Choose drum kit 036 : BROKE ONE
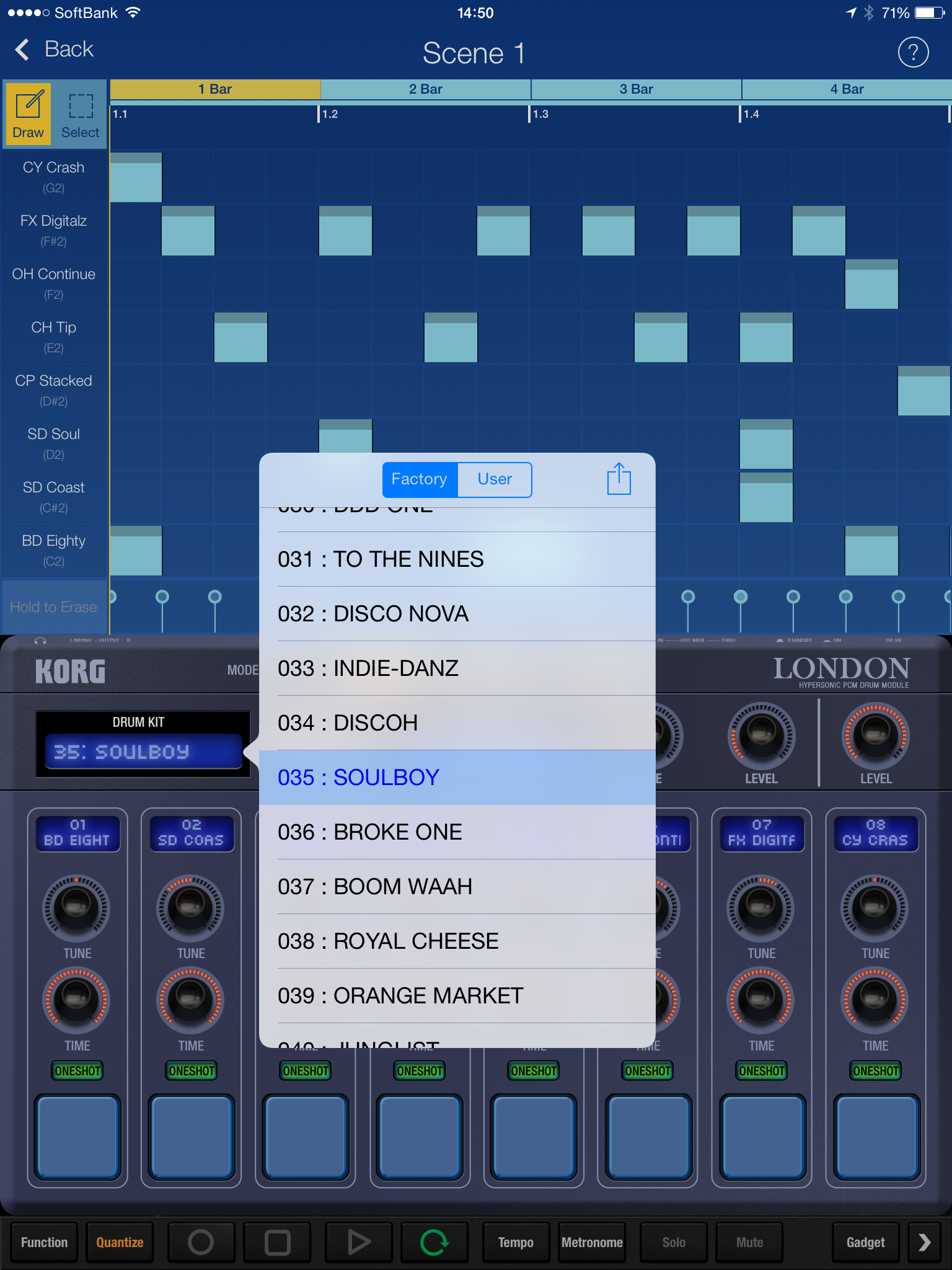The height and width of the screenshot is (1270, 952). (457, 832)
